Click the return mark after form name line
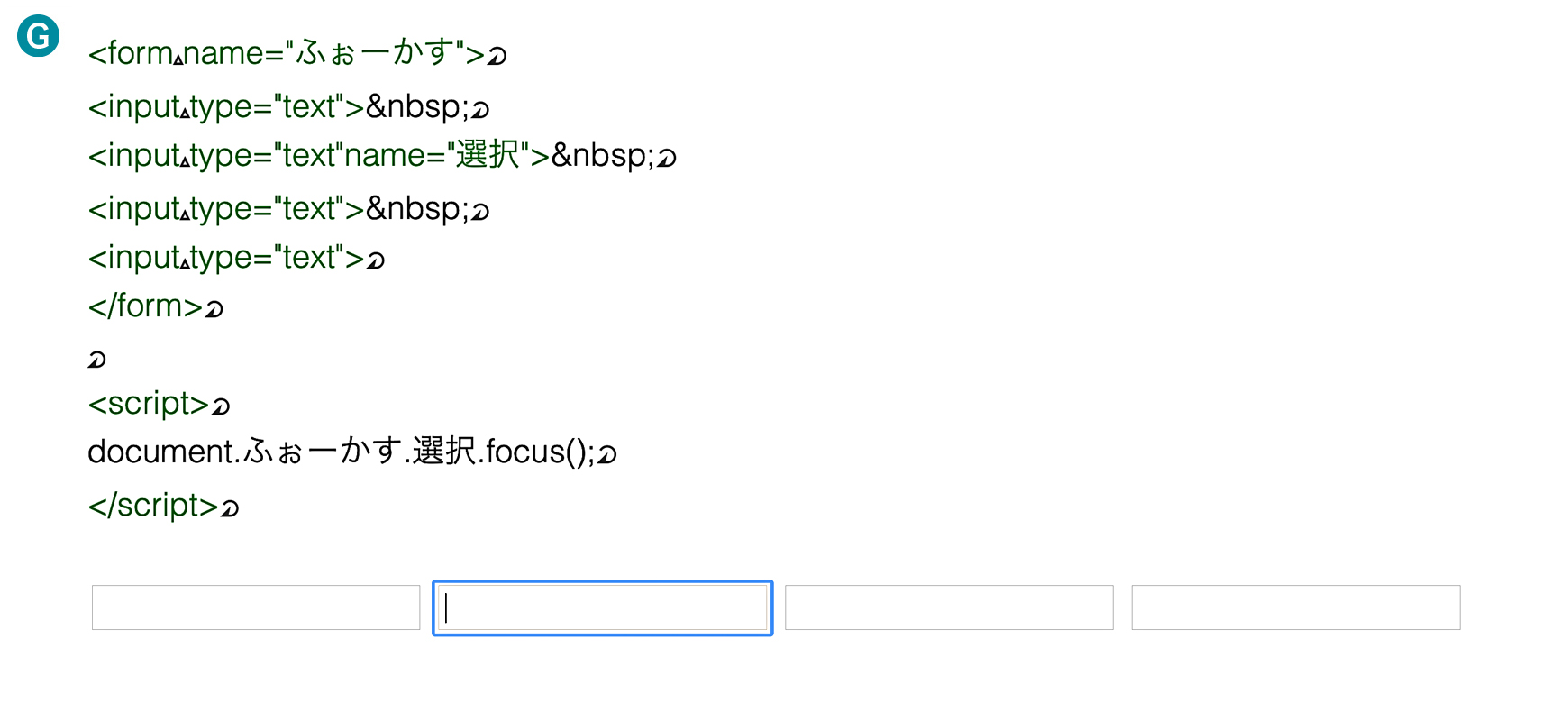This screenshot has height=721, width=1568. 497,57
